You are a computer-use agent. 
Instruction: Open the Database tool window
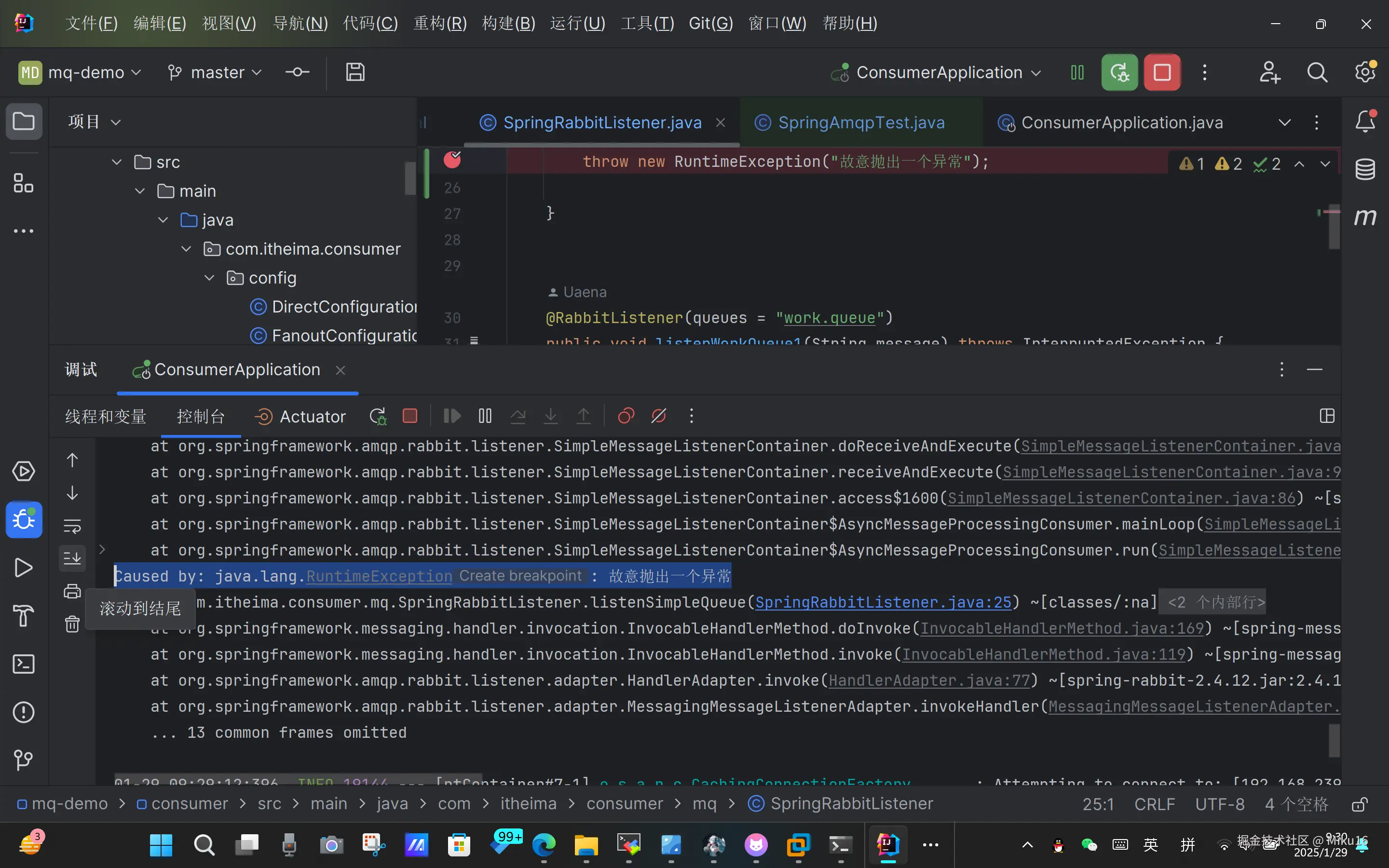pyautogui.click(x=1365, y=169)
